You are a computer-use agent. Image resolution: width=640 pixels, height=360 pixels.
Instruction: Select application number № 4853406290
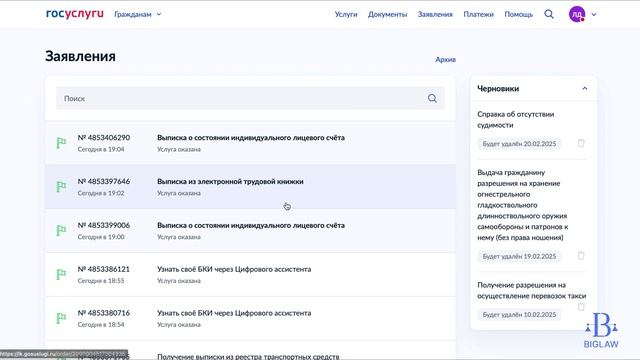104,138
